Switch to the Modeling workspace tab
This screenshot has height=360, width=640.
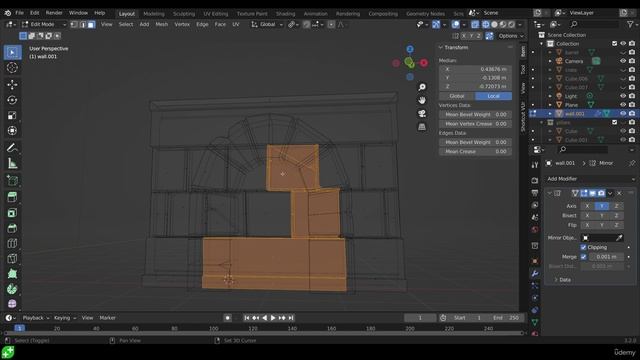(154, 13)
